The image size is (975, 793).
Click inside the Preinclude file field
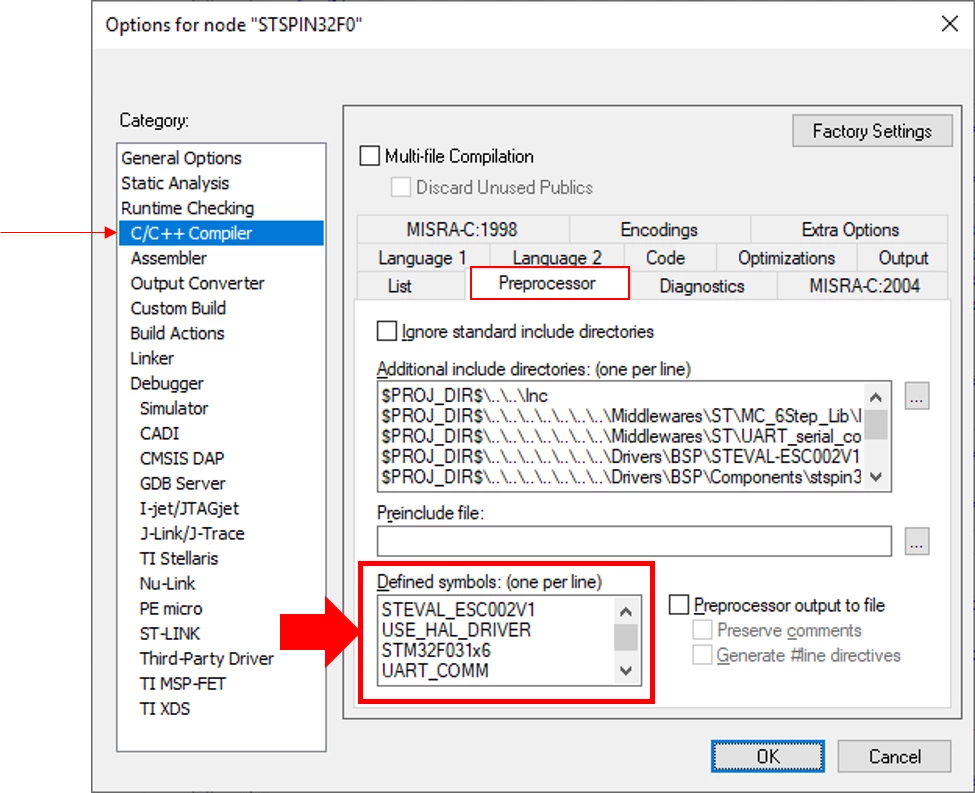click(634, 541)
